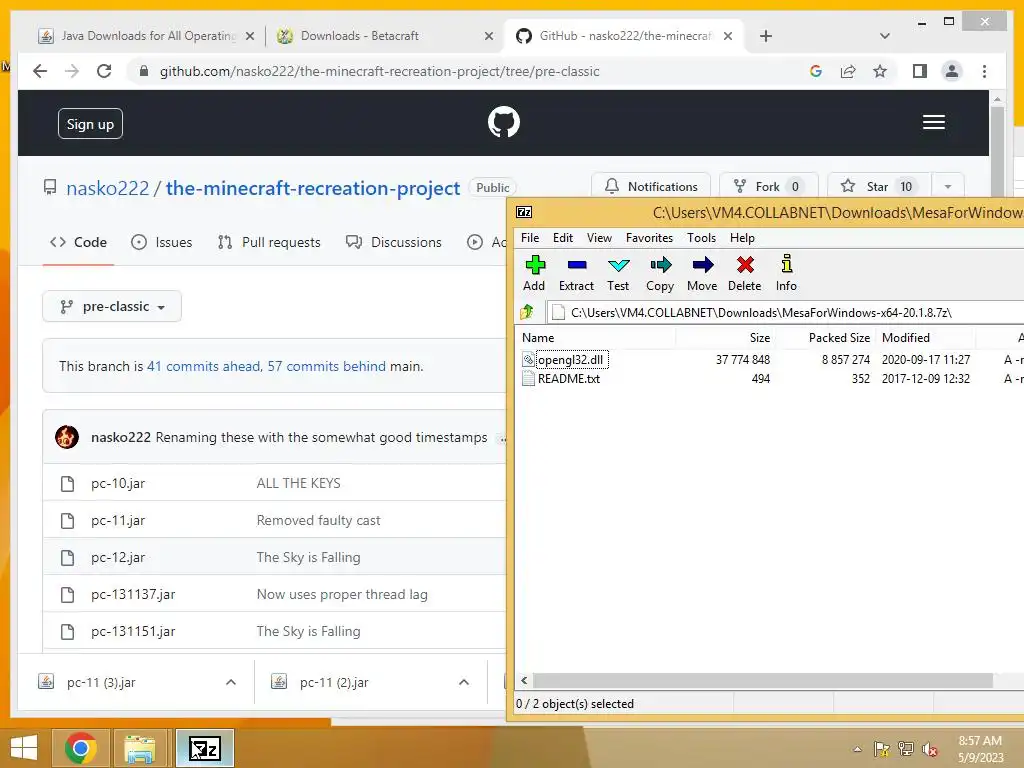The image size is (1024, 768).
Task: Sort by the Size column header
Action: click(x=725, y=338)
